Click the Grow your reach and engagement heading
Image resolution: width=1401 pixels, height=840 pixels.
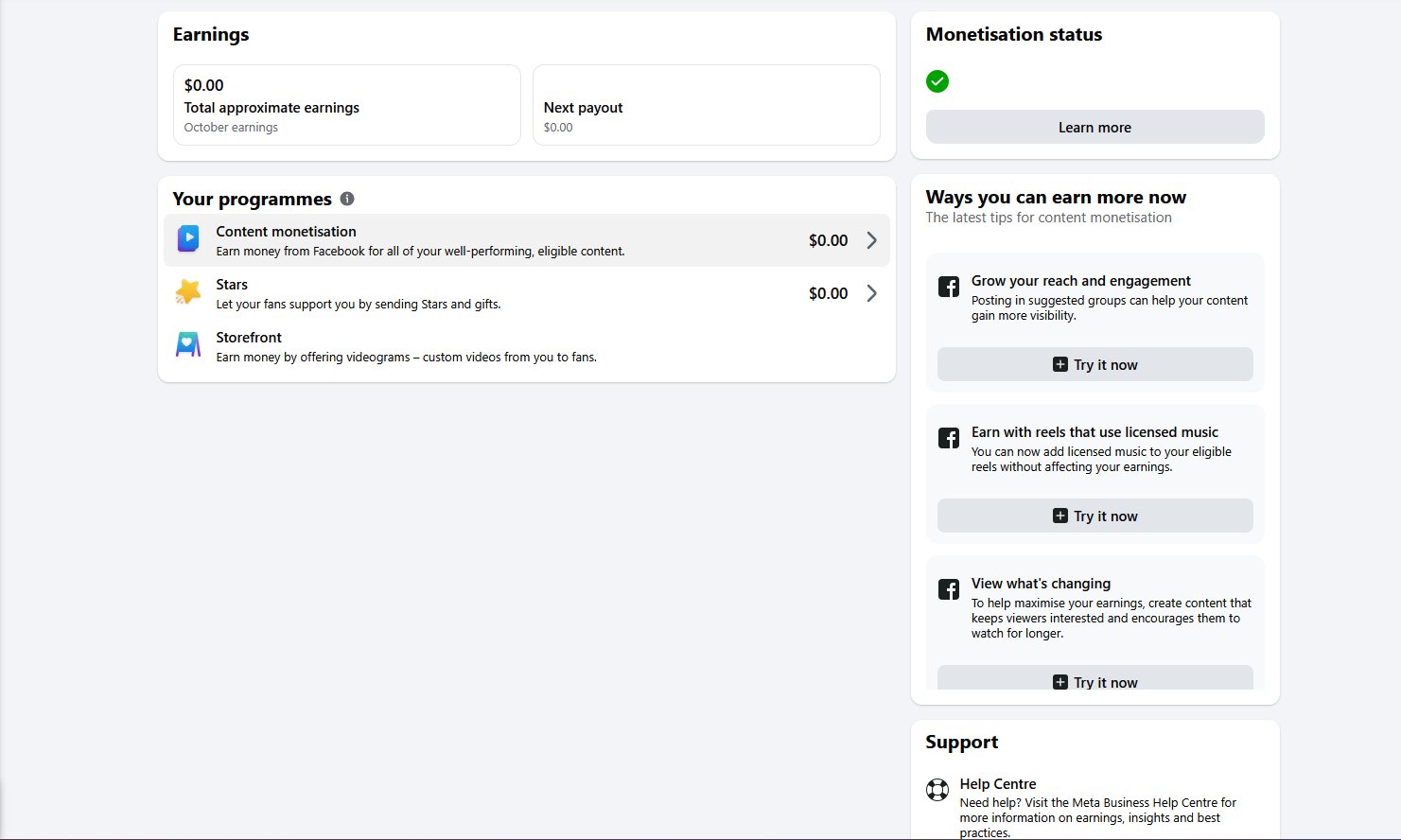pos(1080,281)
